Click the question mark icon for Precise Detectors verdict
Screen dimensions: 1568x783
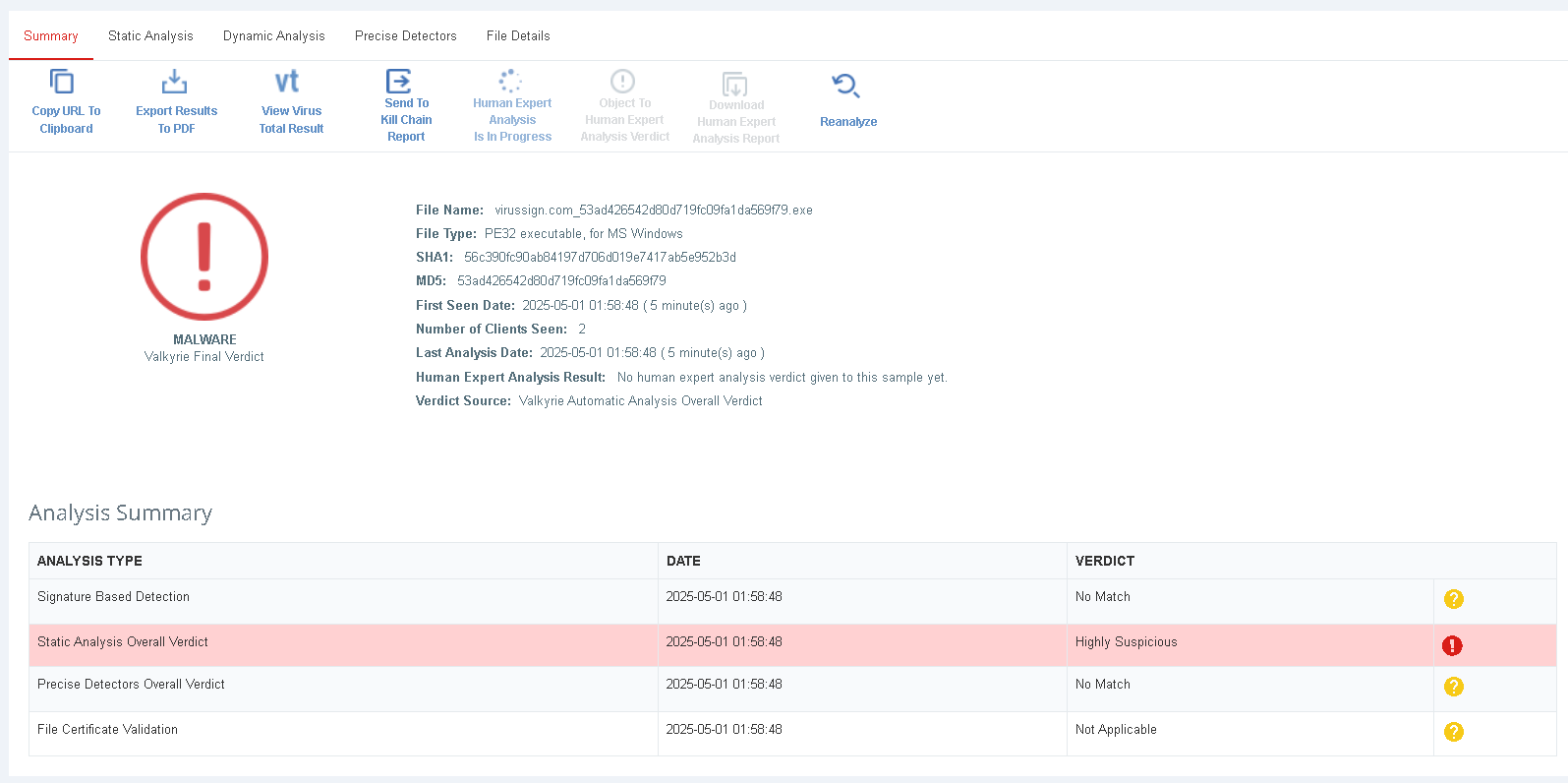1454,687
